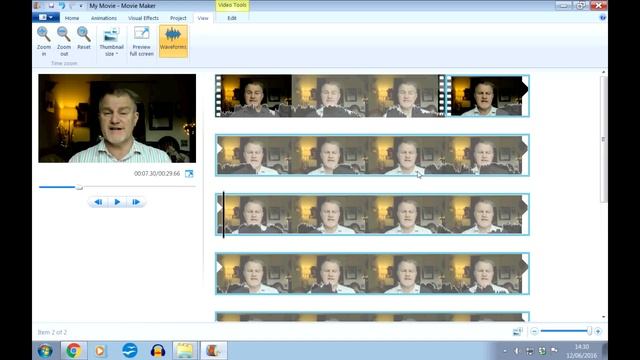Expand the Customize Quick Access Toolbar arrow
This screenshot has height=360, width=640.
81,6
